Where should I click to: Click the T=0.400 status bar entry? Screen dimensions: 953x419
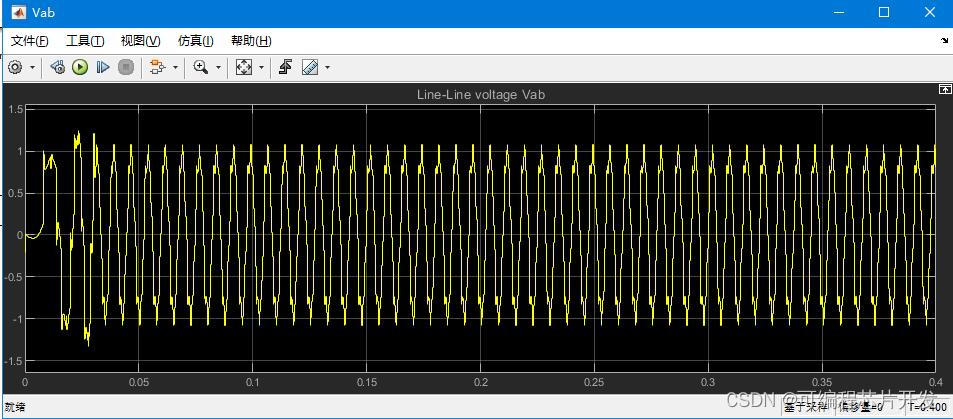coord(929,406)
